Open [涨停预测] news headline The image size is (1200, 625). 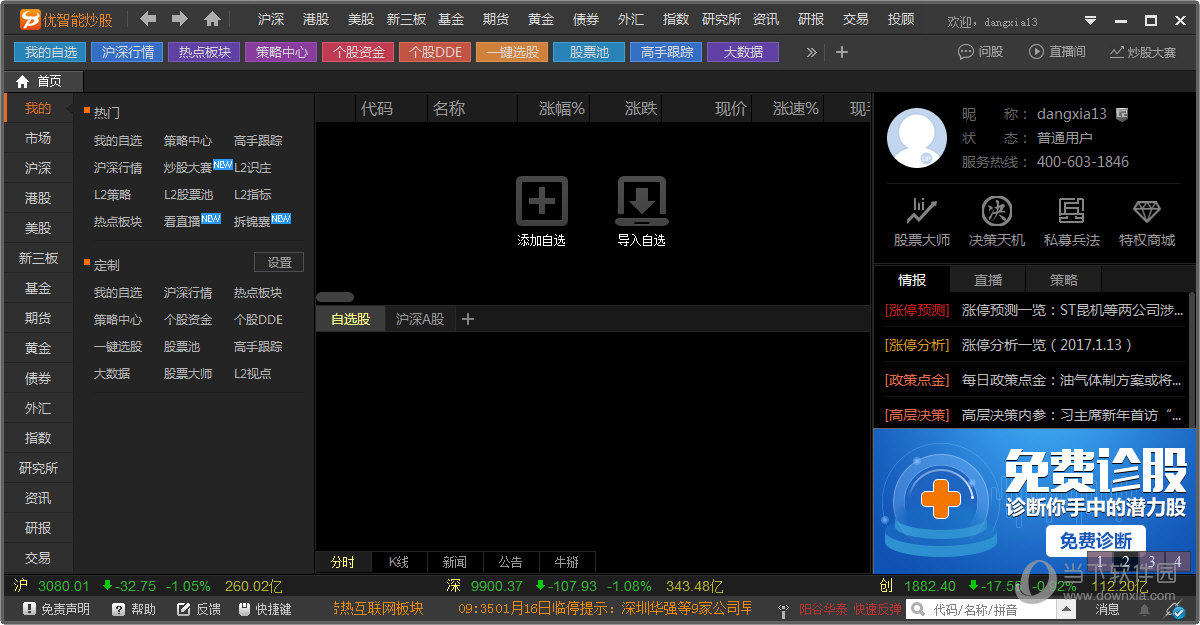pyautogui.click(x=1034, y=310)
